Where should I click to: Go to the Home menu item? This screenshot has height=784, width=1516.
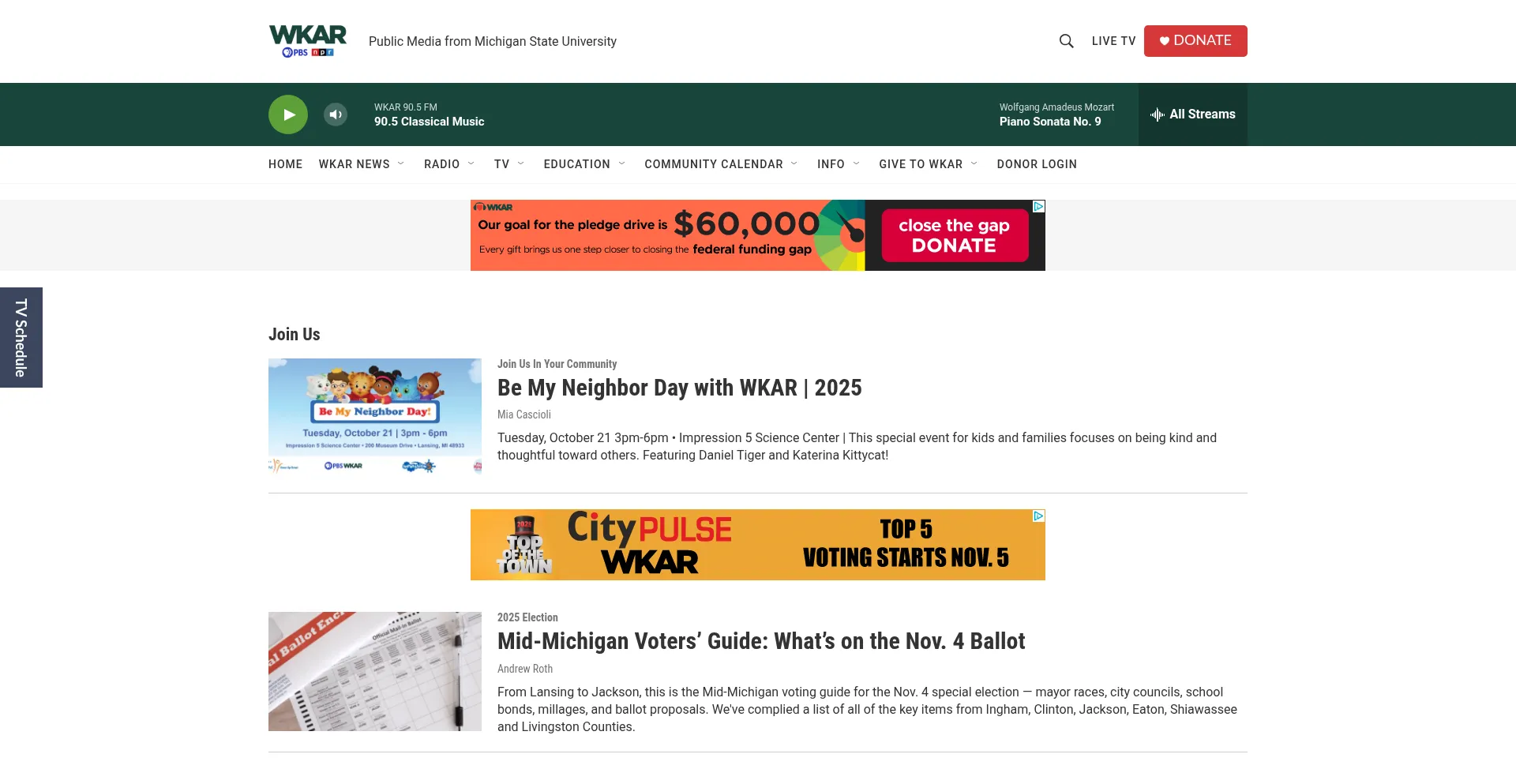tap(285, 164)
